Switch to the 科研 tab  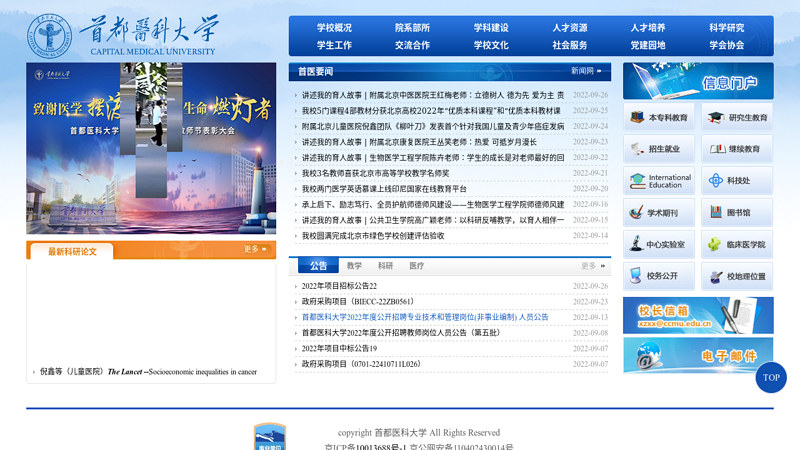385,266
